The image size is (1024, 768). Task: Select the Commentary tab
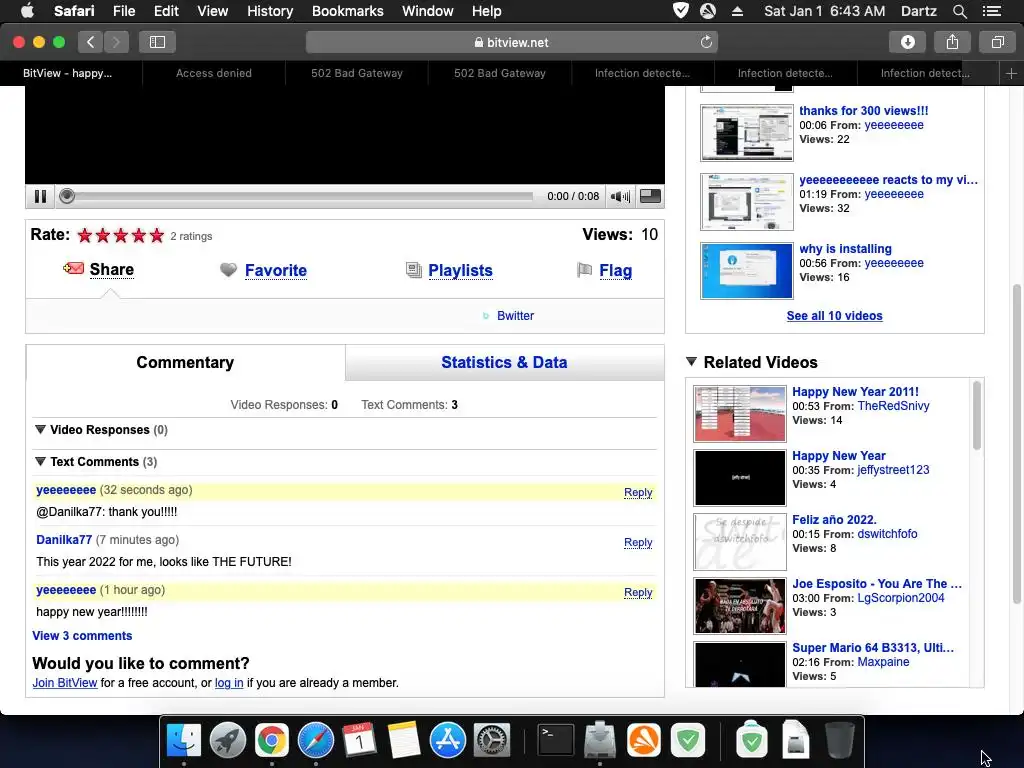click(185, 362)
